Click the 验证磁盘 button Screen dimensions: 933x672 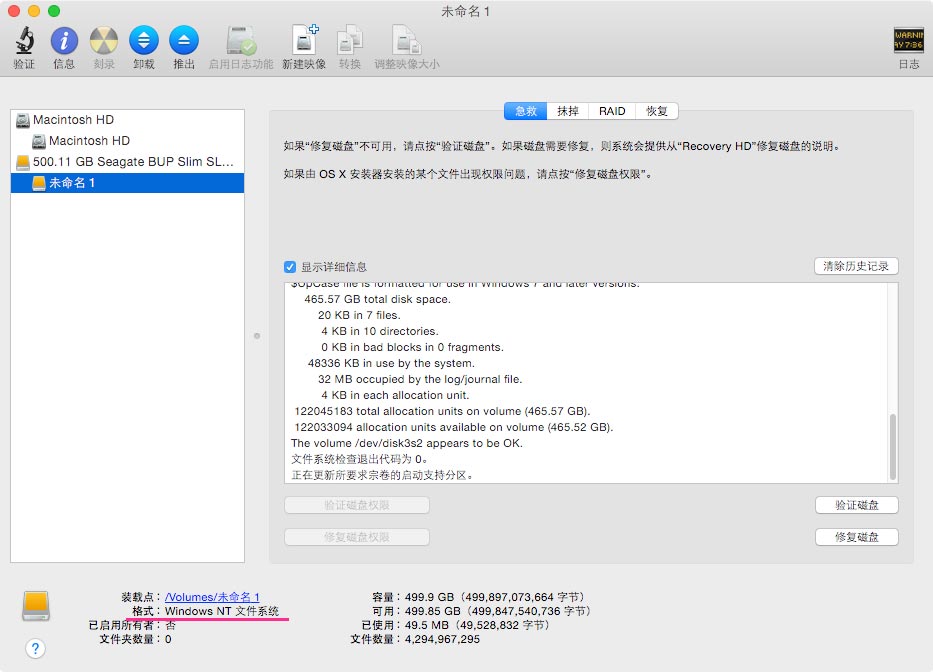[856, 505]
